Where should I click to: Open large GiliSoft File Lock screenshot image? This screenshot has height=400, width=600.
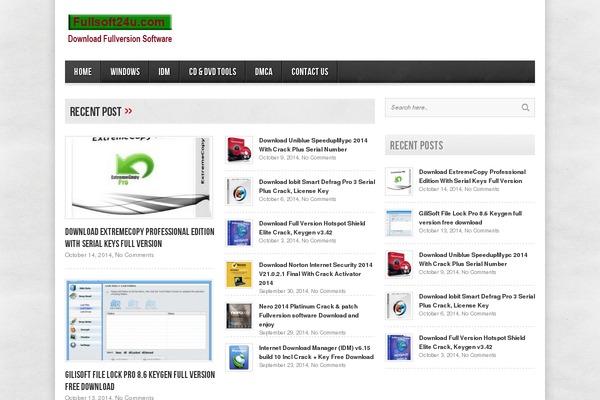click(139, 320)
